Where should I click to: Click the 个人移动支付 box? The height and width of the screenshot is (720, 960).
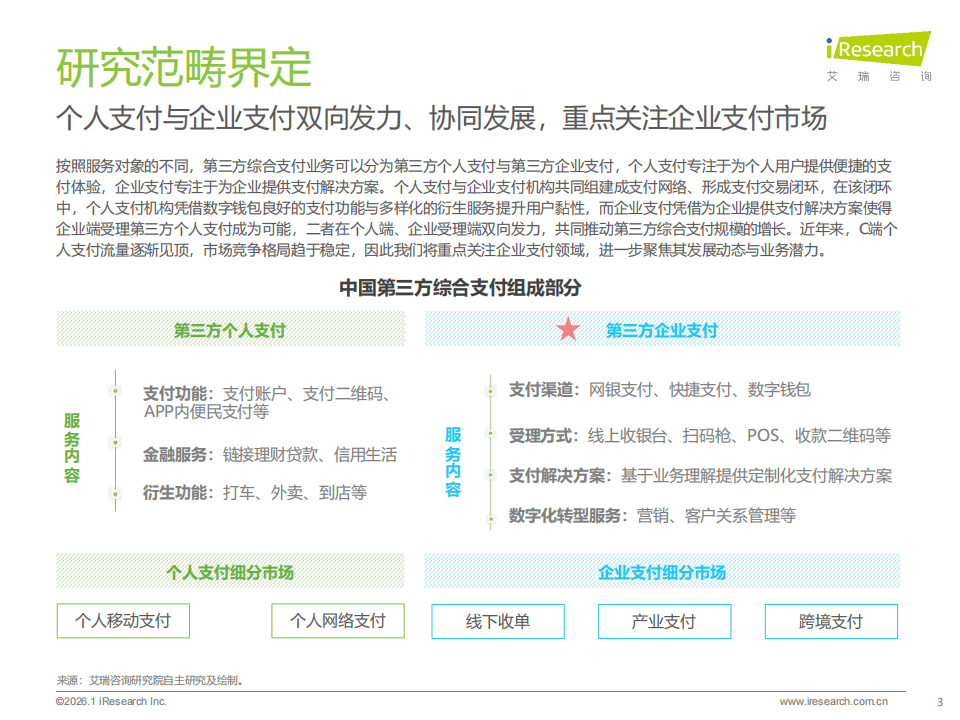(x=123, y=621)
